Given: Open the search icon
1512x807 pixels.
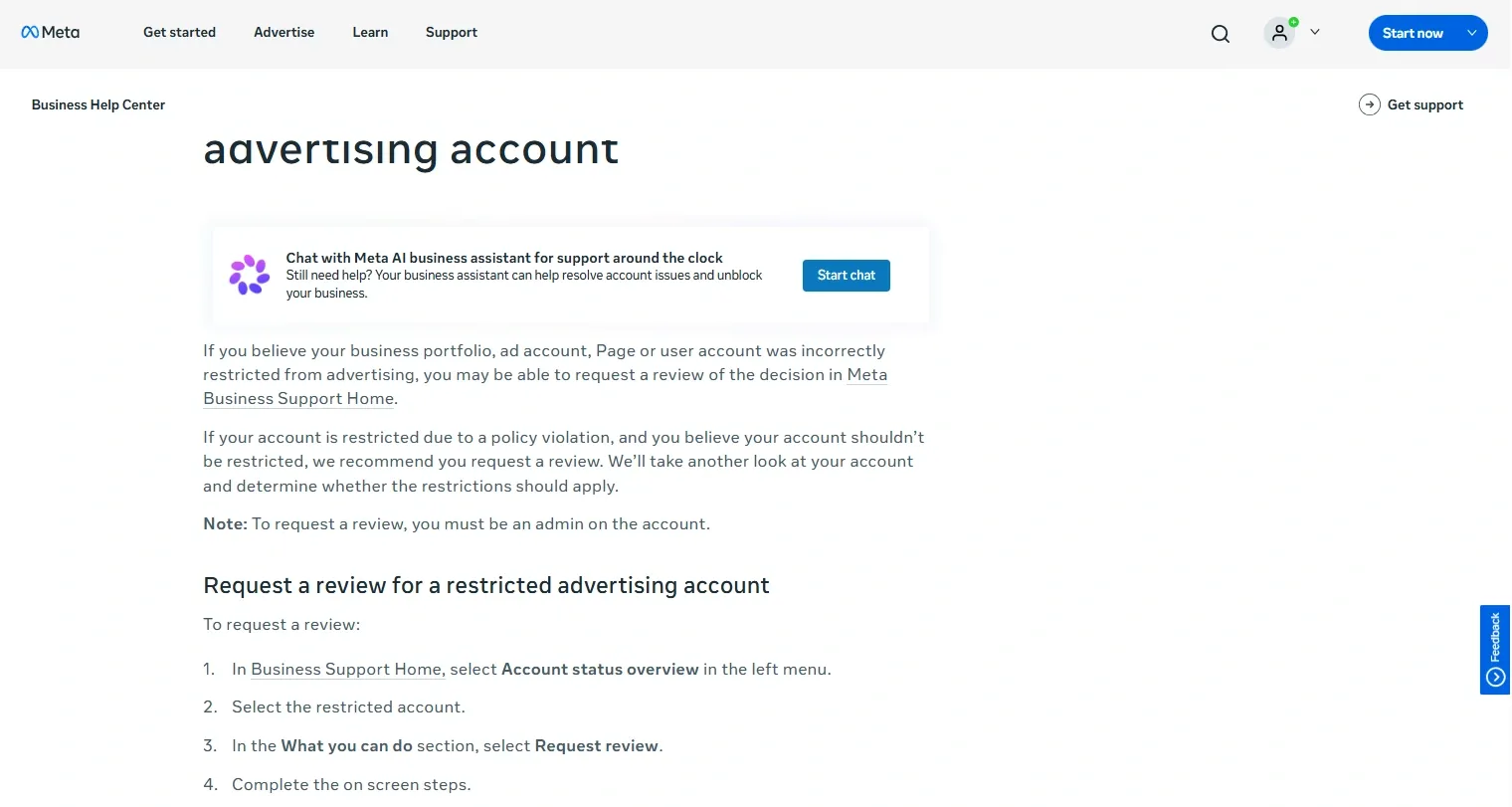Looking at the screenshot, I should pyautogui.click(x=1221, y=34).
